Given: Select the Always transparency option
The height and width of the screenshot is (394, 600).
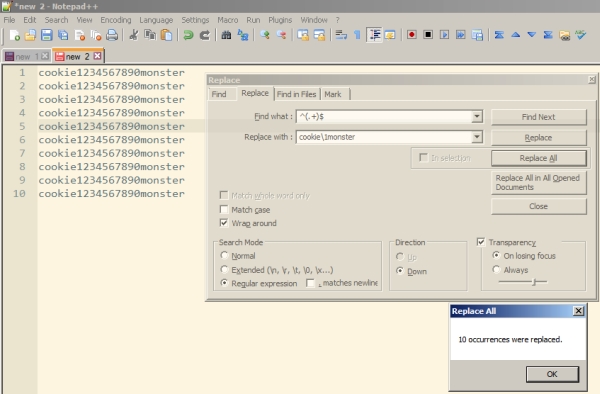Looking at the screenshot, I should tap(496, 269).
